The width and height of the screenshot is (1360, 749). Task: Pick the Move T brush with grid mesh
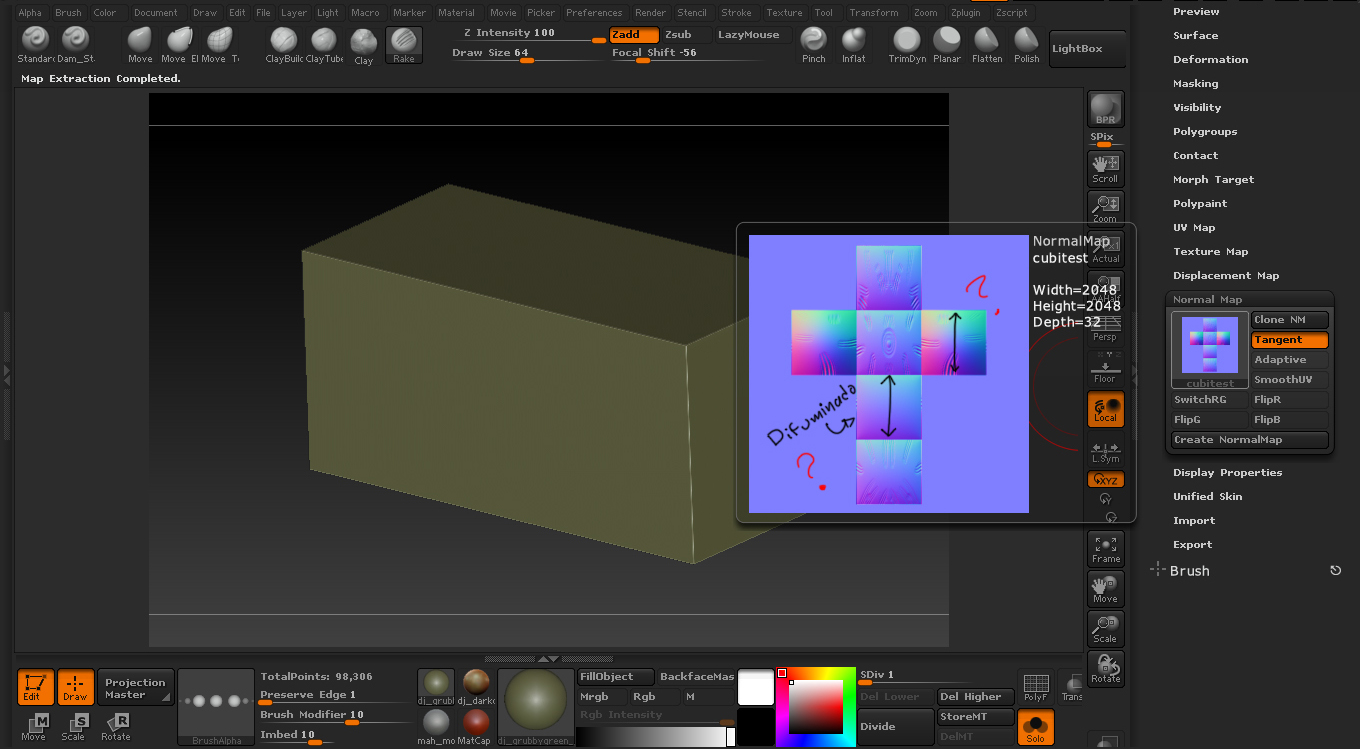tap(219, 45)
